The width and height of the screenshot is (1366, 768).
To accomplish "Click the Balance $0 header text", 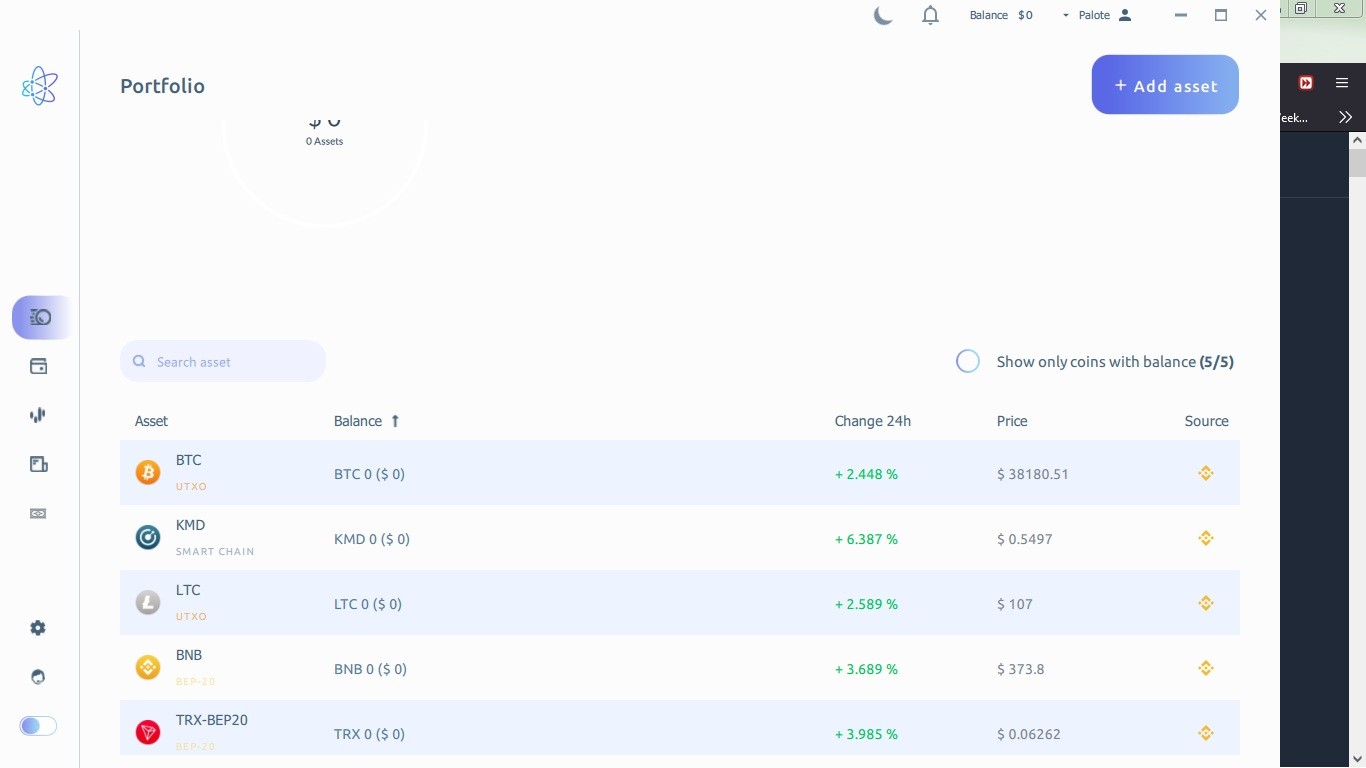I will click(1001, 15).
